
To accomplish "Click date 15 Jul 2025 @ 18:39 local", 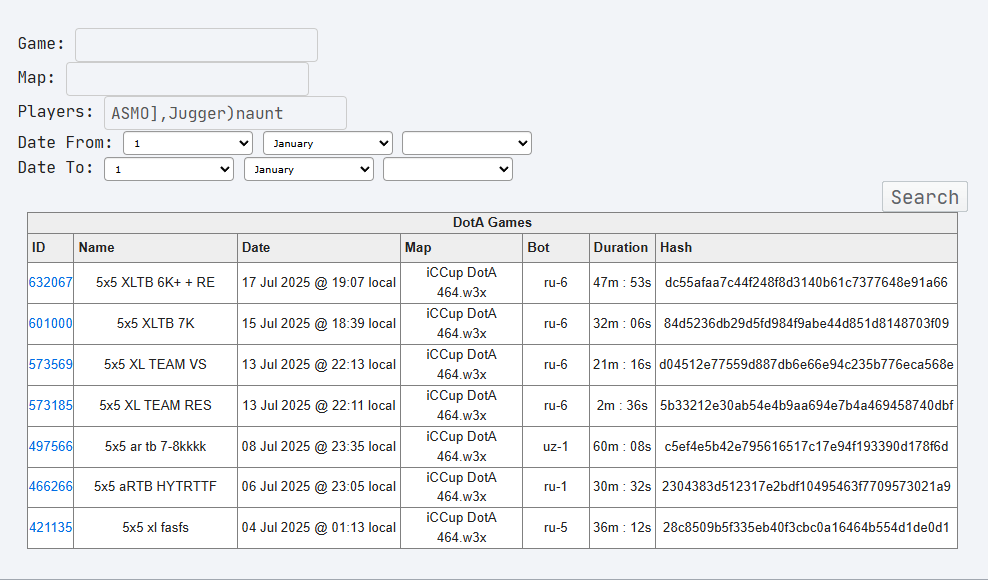I will tap(319, 323).
